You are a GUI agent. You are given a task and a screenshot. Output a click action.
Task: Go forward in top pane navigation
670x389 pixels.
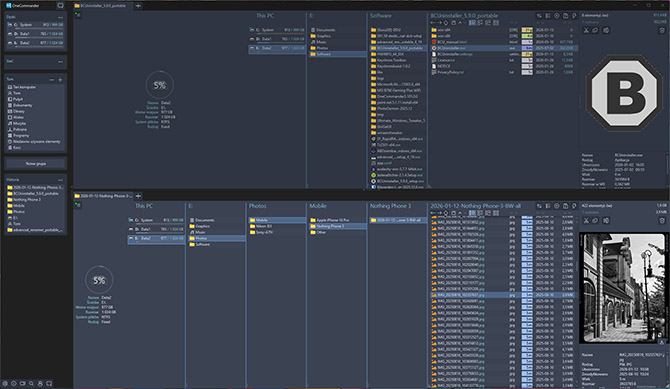coord(439,22)
